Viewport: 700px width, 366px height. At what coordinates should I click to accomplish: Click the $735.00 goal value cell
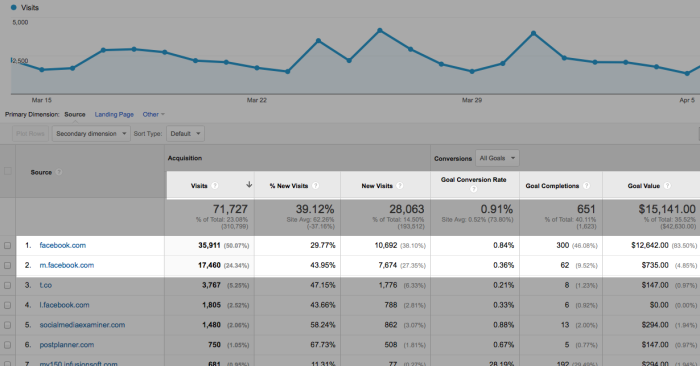(x=655, y=265)
